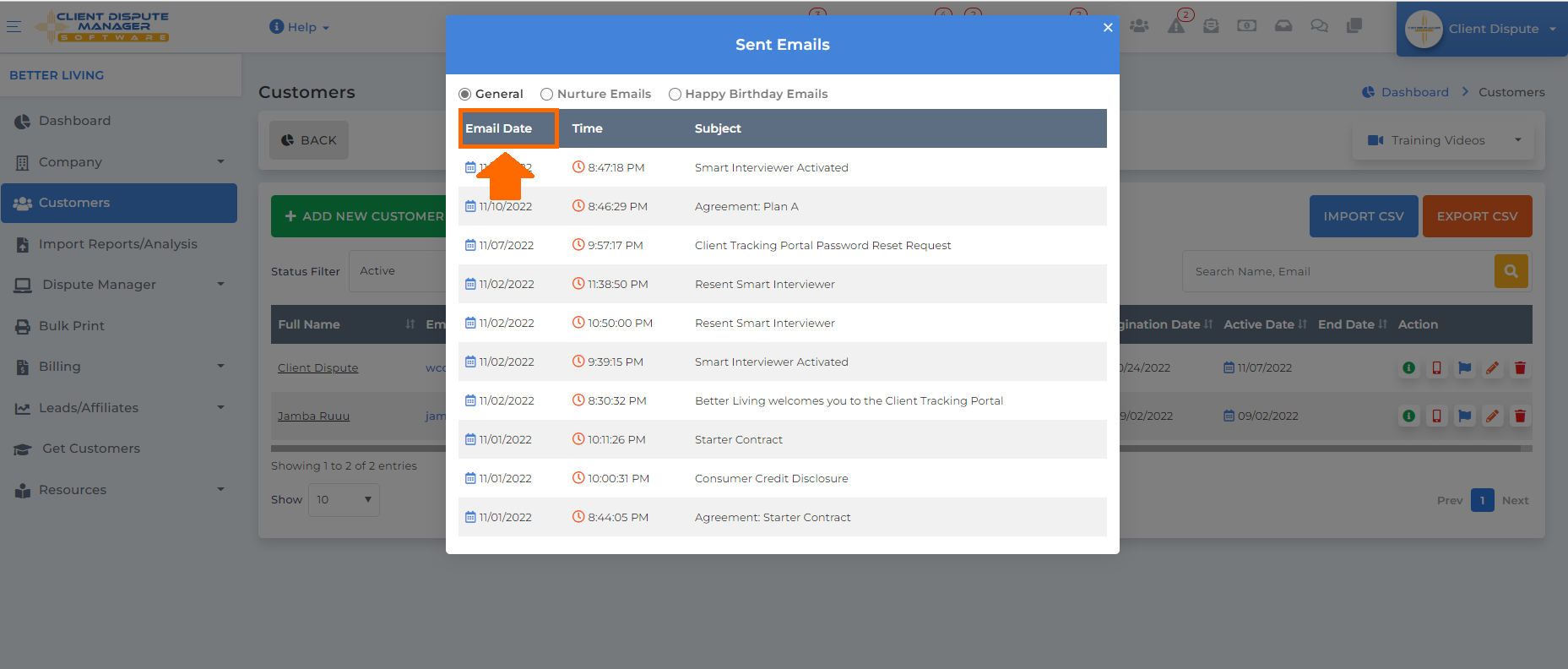The image size is (1568, 669).
Task: Sort by Full Name column arrows
Action: coord(410,324)
